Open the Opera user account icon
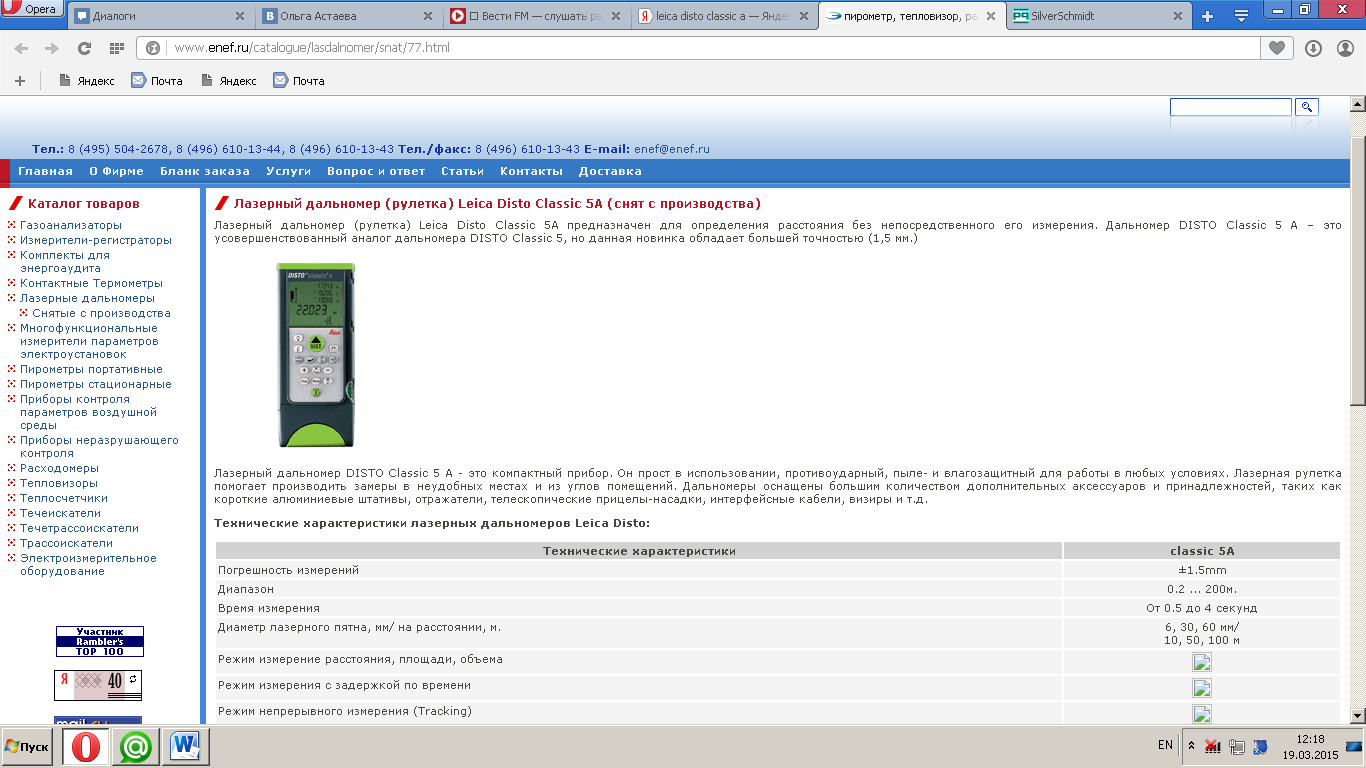This screenshot has width=1366, height=768. pos(1345,48)
